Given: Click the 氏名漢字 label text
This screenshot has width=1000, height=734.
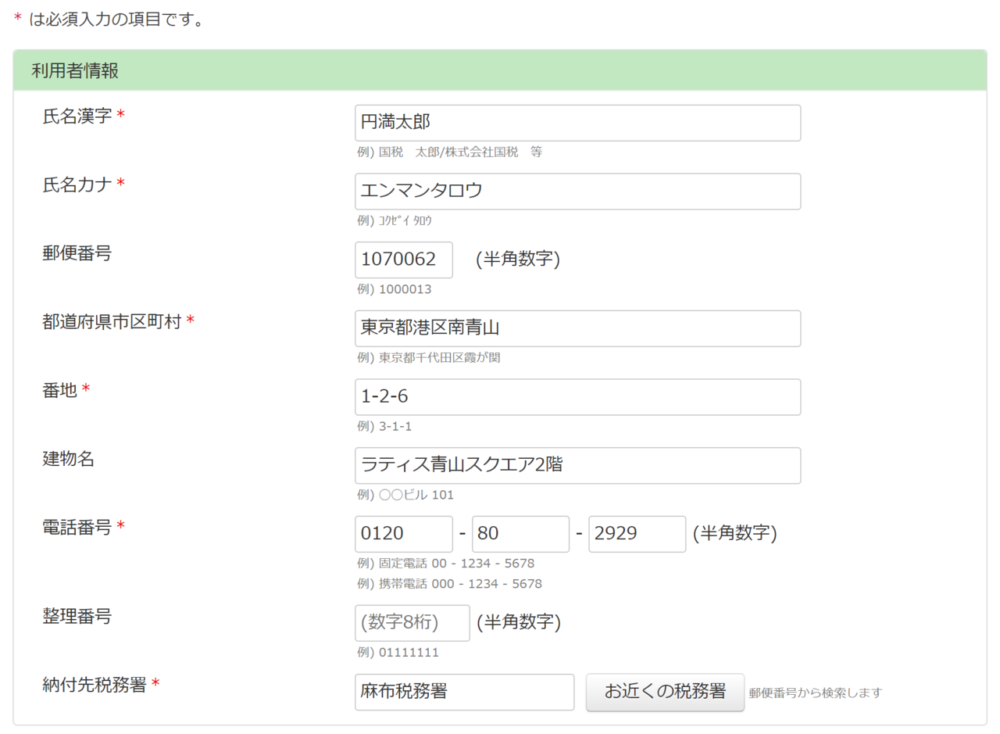Looking at the screenshot, I should pyautogui.click(x=77, y=116).
